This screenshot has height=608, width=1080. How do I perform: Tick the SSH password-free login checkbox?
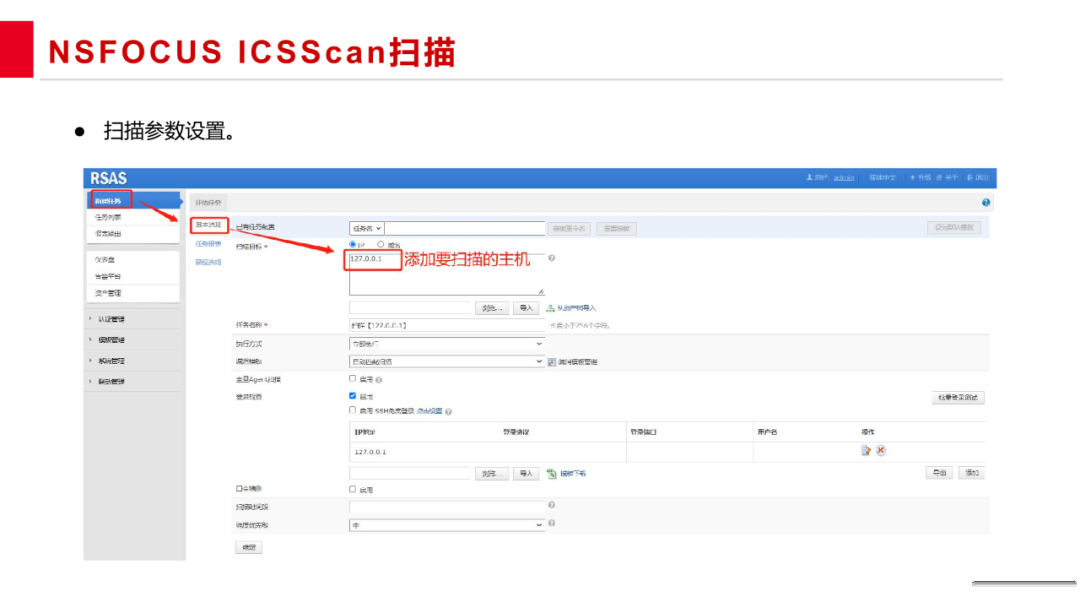click(353, 410)
